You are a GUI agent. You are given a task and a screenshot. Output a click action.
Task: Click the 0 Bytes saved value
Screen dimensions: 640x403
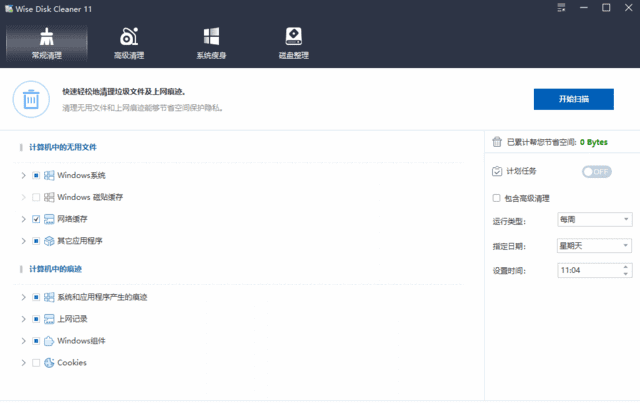click(x=593, y=142)
